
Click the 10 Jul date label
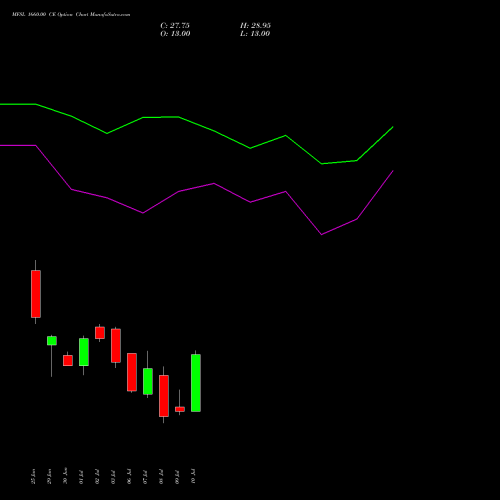[x=193, y=477]
